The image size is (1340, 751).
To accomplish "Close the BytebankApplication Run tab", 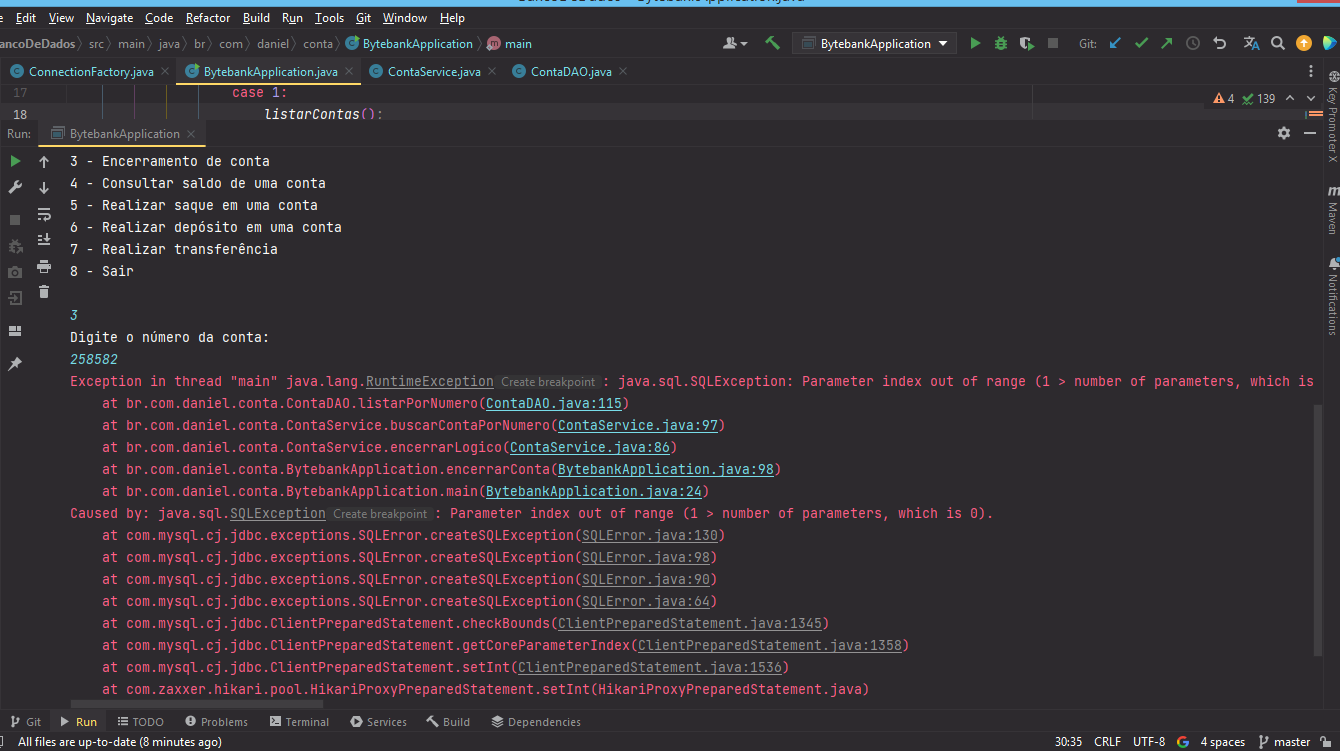I will tap(191, 134).
